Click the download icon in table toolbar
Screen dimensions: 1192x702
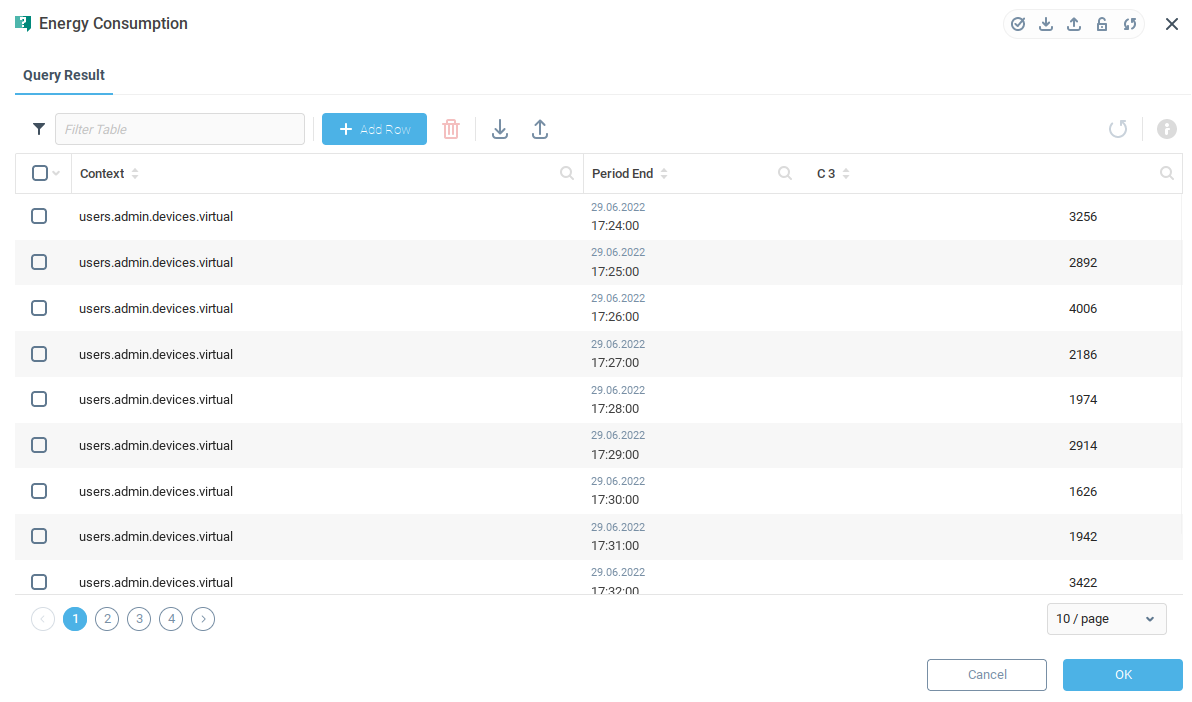pos(500,129)
